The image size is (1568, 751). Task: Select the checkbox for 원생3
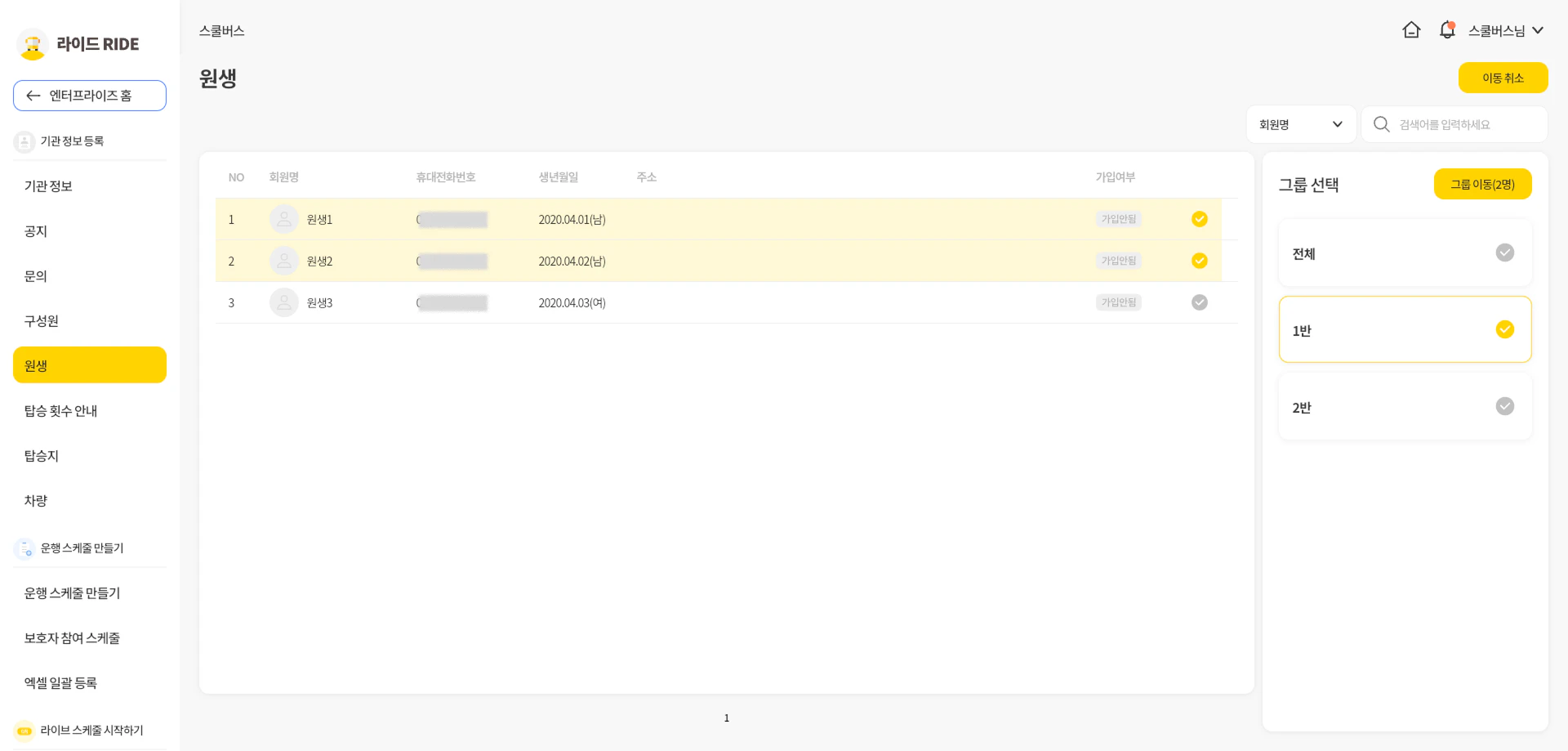(x=1199, y=302)
